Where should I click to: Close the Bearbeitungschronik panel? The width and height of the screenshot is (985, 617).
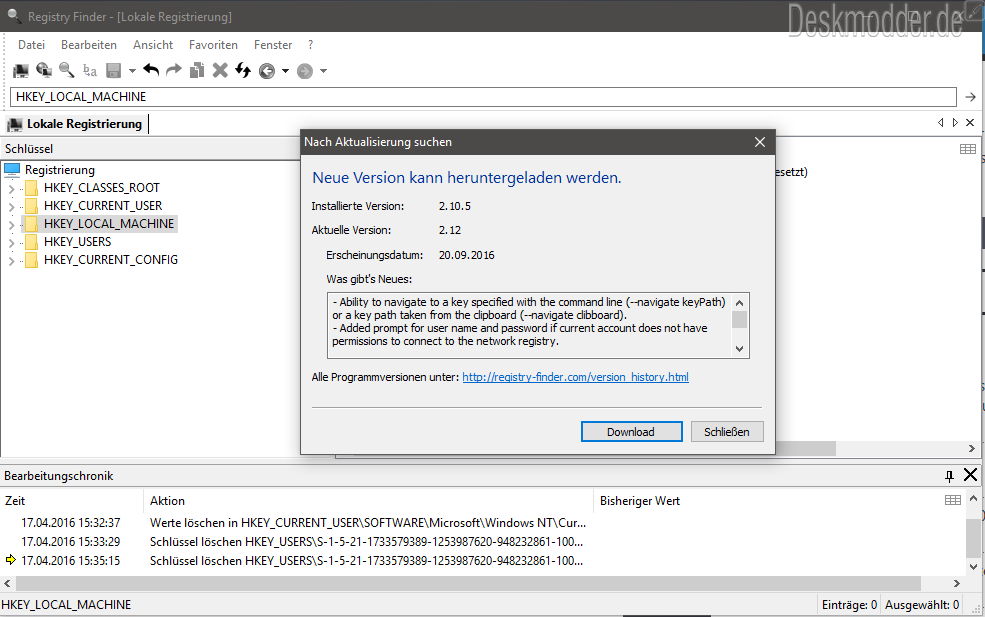[x=971, y=475]
